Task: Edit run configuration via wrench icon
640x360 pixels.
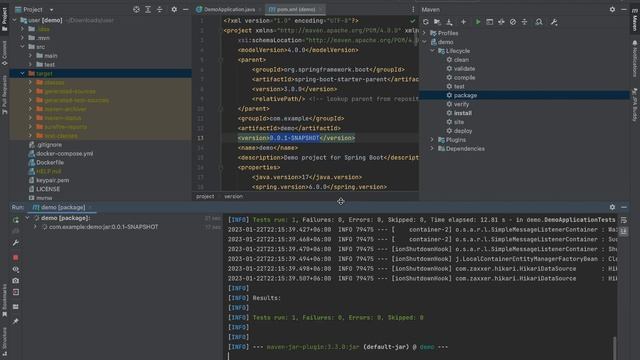Action: click(x=16, y=243)
